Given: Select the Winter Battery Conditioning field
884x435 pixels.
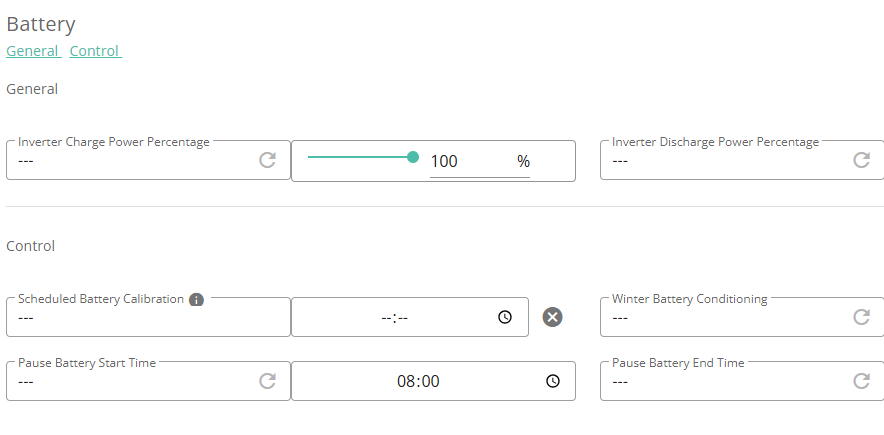Looking at the screenshot, I should click(x=742, y=317).
